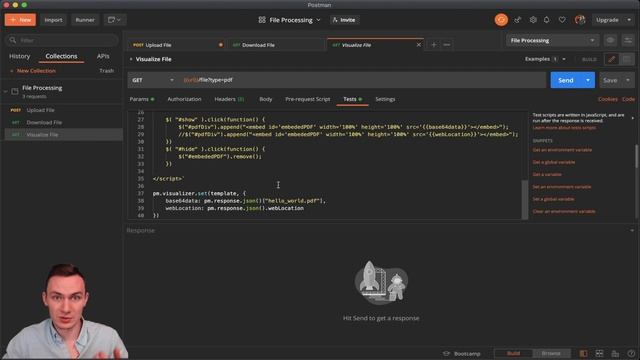Image resolution: width=640 pixels, height=360 pixels.
Task: Open the Body tab
Action: 266,99
